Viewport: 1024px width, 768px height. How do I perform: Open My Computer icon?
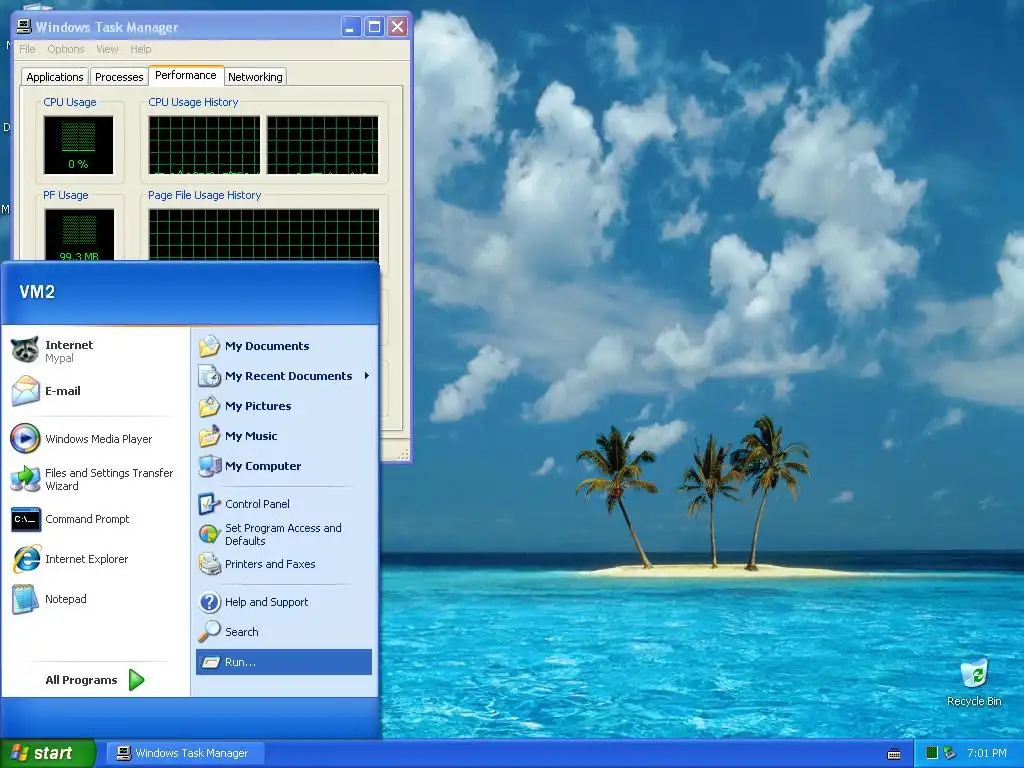pyautogui.click(x=209, y=466)
